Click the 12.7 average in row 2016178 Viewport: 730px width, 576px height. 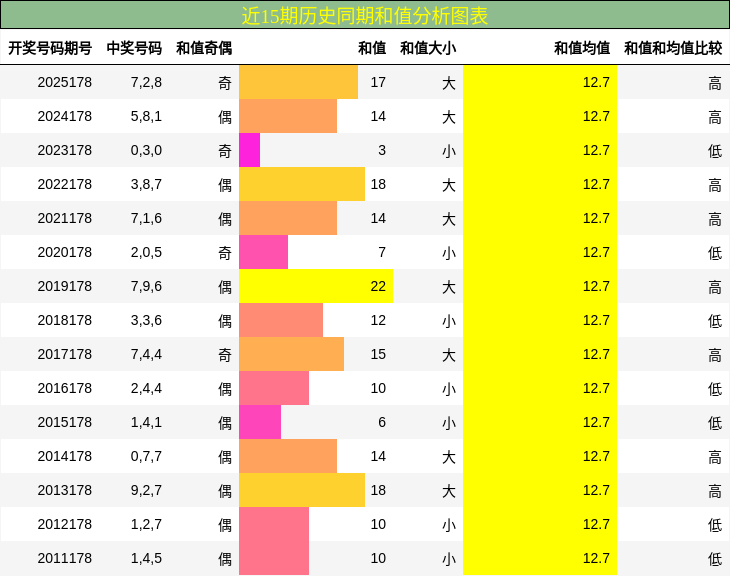(596, 388)
